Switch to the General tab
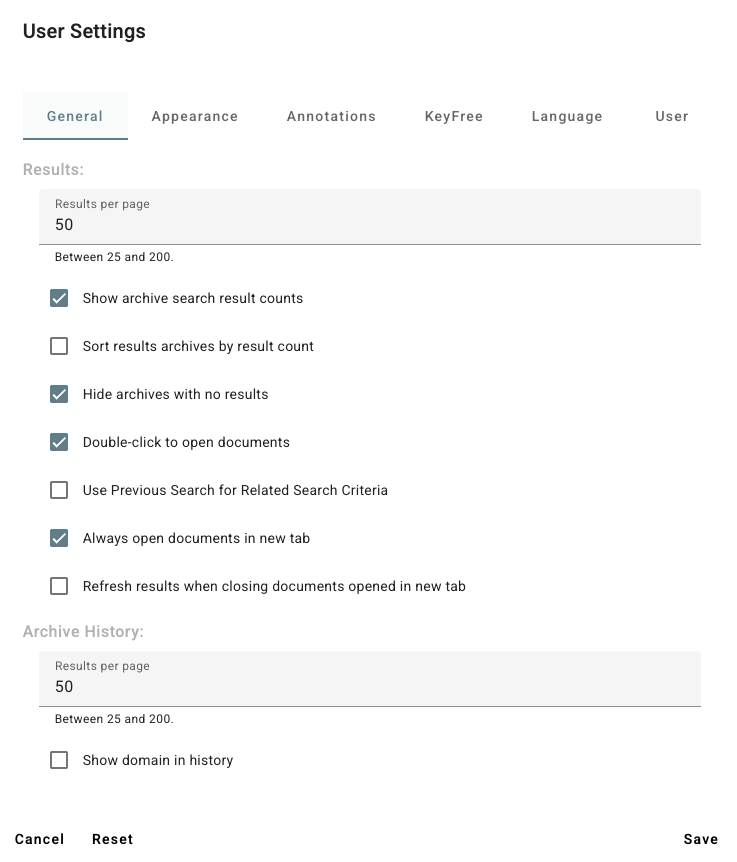 point(75,116)
